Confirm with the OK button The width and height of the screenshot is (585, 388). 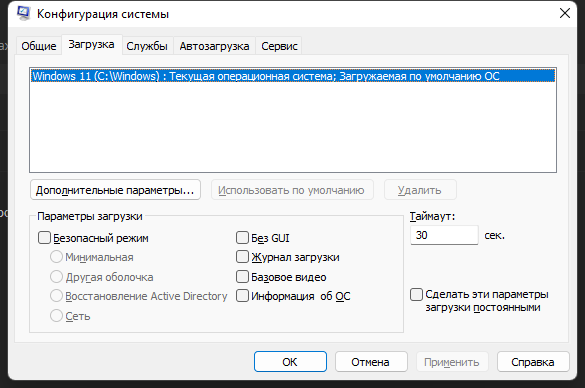[x=290, y=362]
